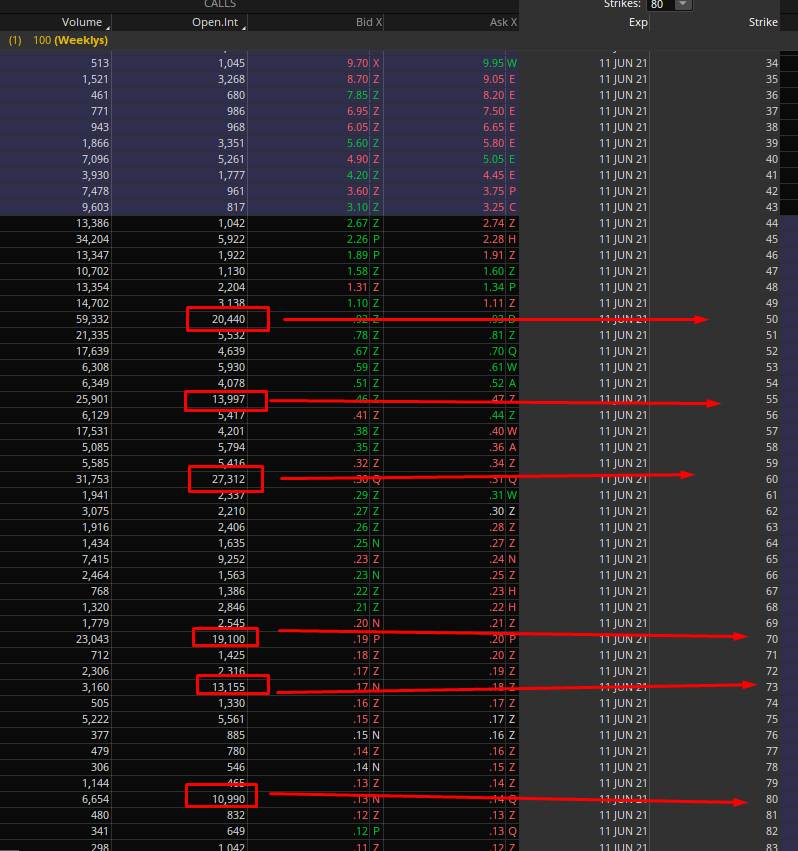Click volume 34,204 in the strike 45 row
The width and height of the screenshot is (798, 851).
point(92,239)
